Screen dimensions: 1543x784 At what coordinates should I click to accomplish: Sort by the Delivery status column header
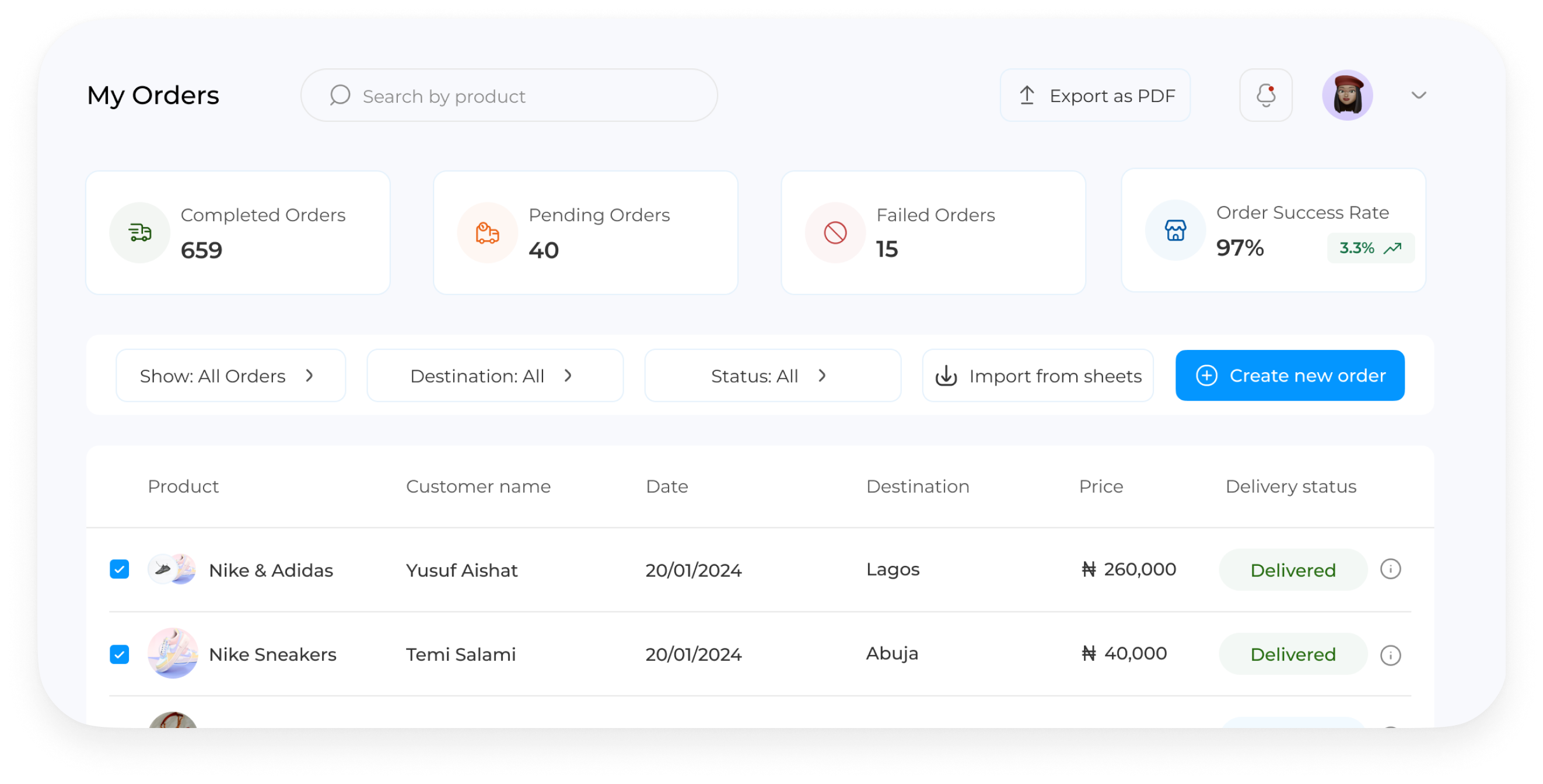tap(1290, 487)
